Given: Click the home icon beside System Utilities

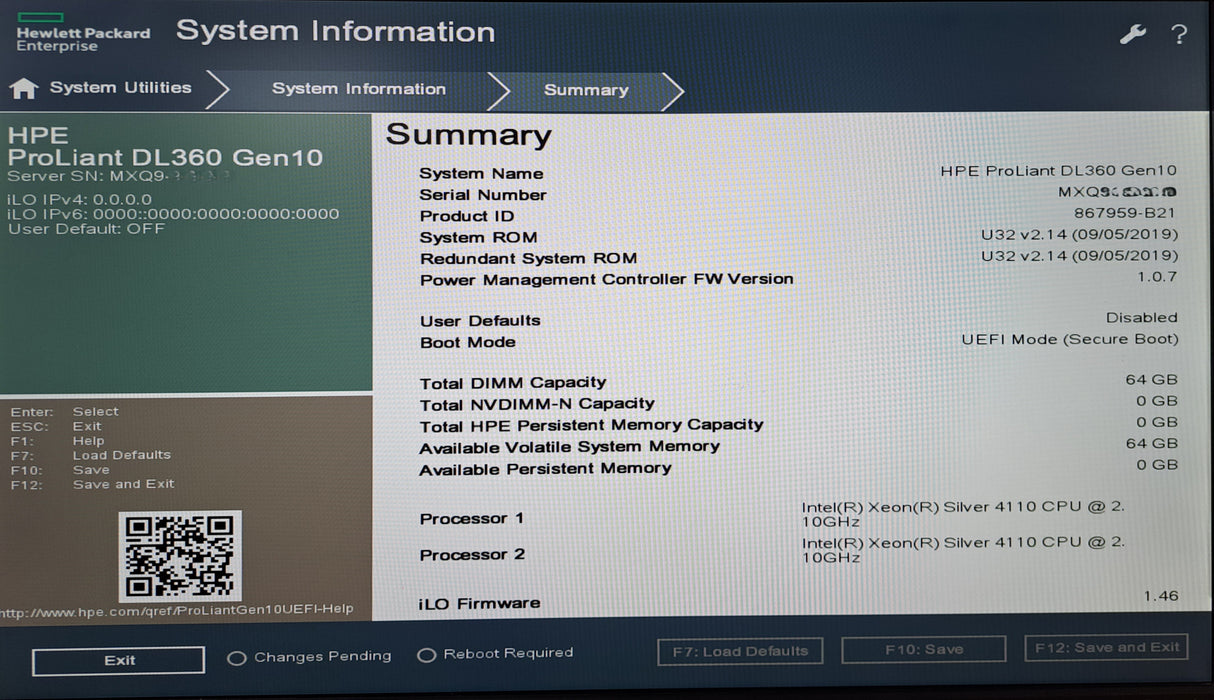Looking at the screenshot, I should (x=23, y=89).
